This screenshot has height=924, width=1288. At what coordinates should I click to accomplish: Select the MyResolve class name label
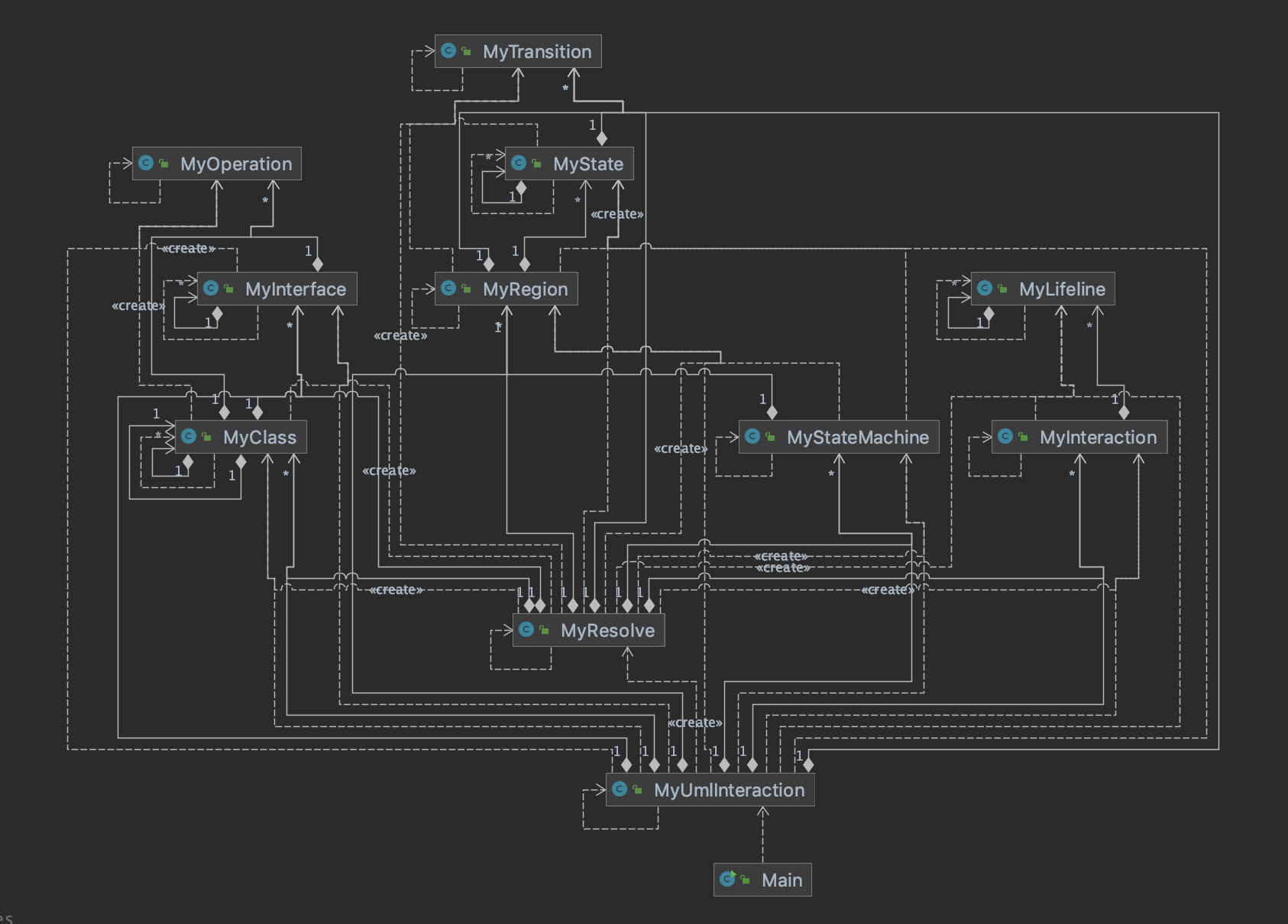coord(608,631)
